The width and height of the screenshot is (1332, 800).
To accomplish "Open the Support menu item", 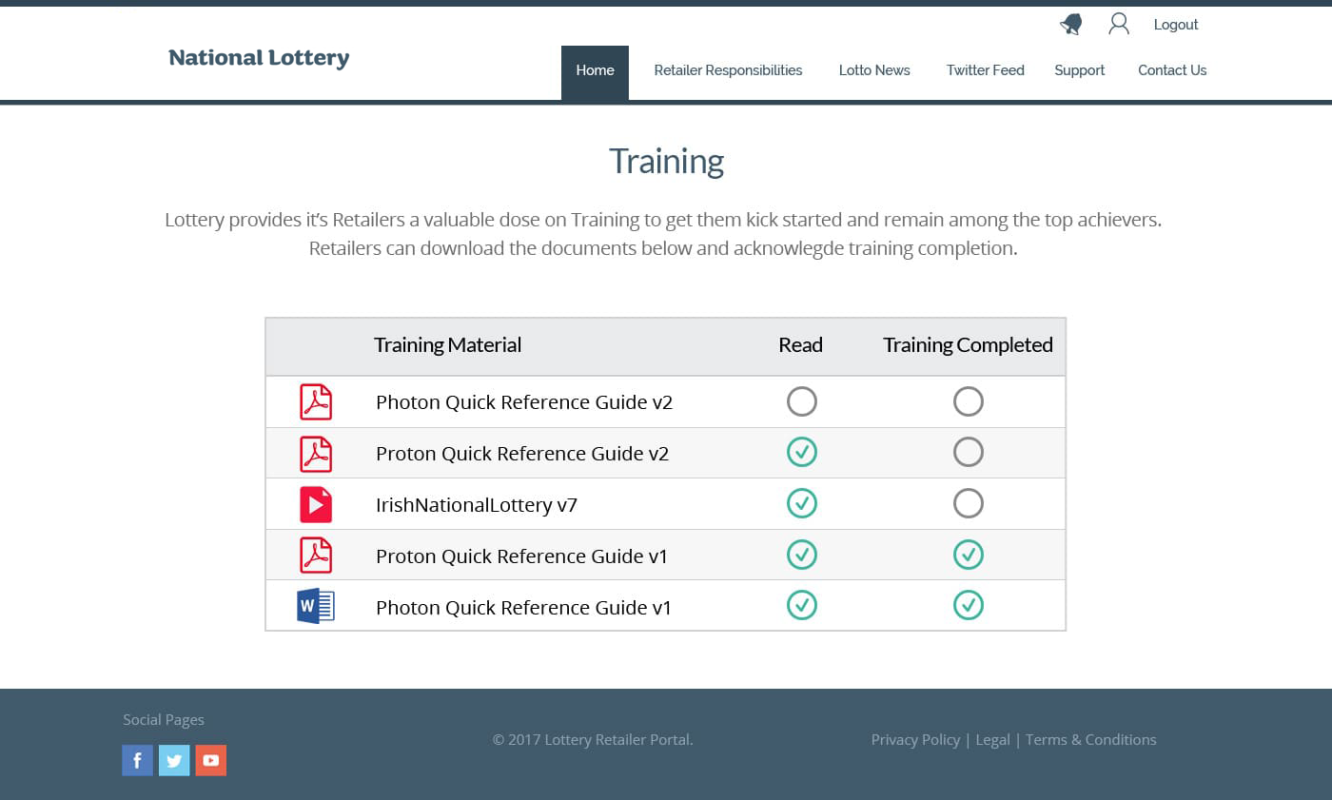I will (x=1079, y=71).
